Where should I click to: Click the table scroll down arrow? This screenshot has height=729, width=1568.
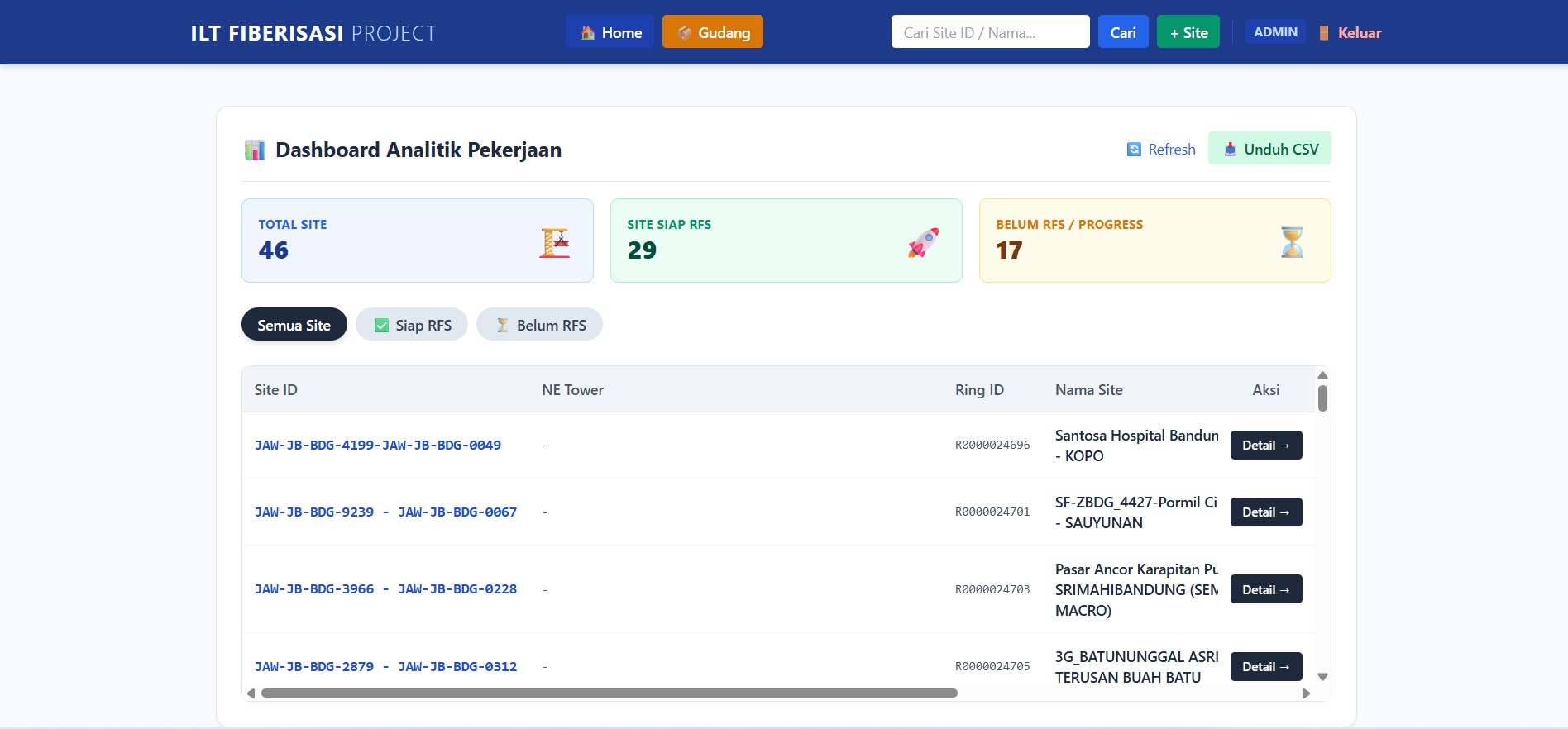pos(1322,677)
